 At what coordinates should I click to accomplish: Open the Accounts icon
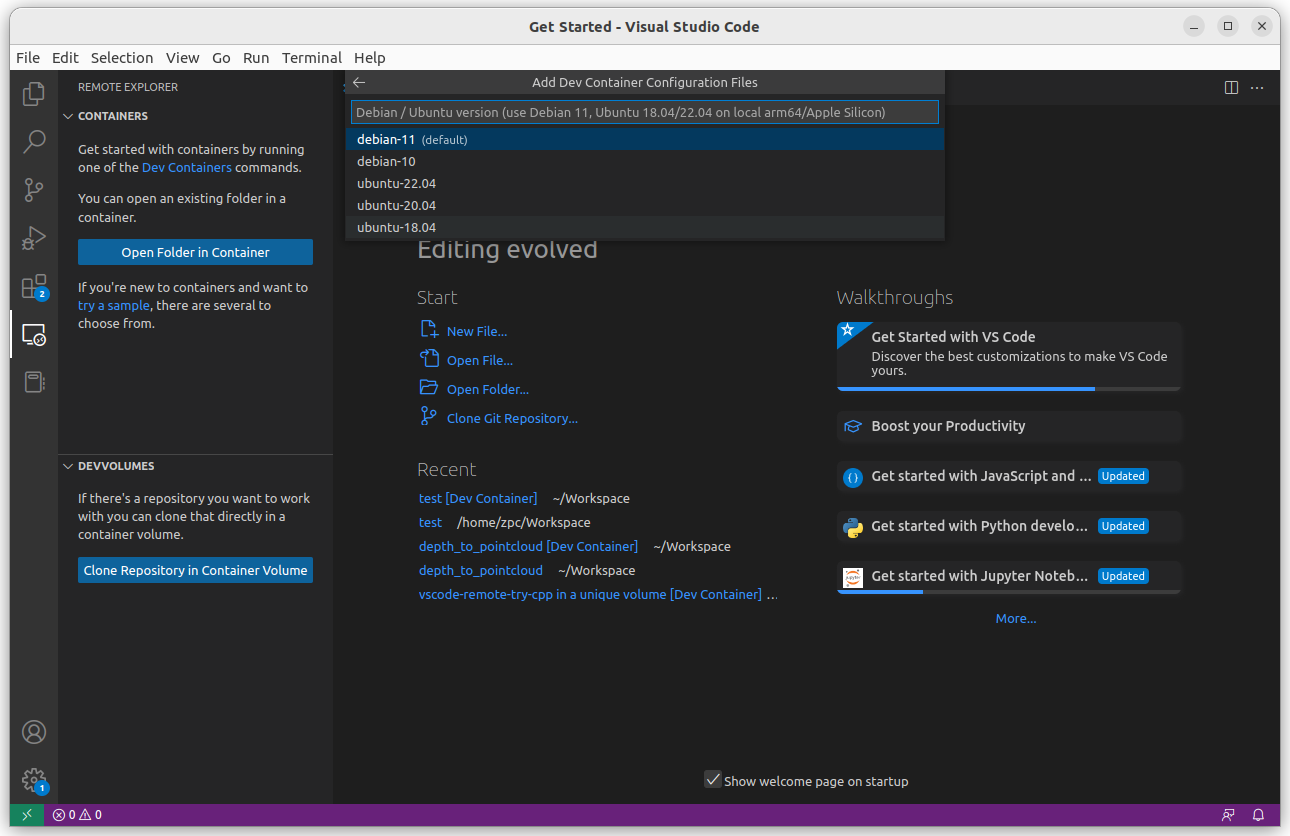coord(34,732)
